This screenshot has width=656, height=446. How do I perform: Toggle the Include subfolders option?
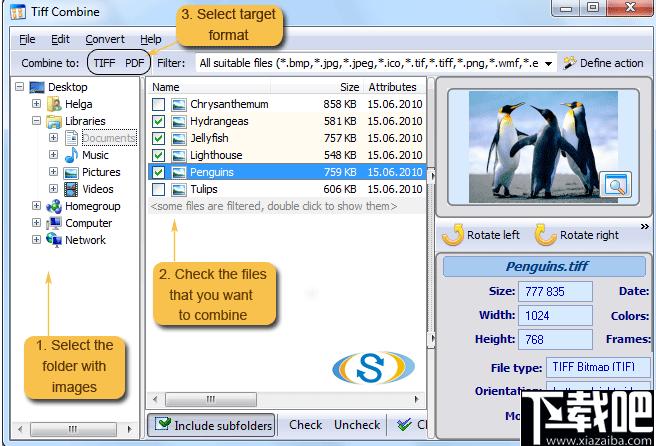[x=211, y=425]
